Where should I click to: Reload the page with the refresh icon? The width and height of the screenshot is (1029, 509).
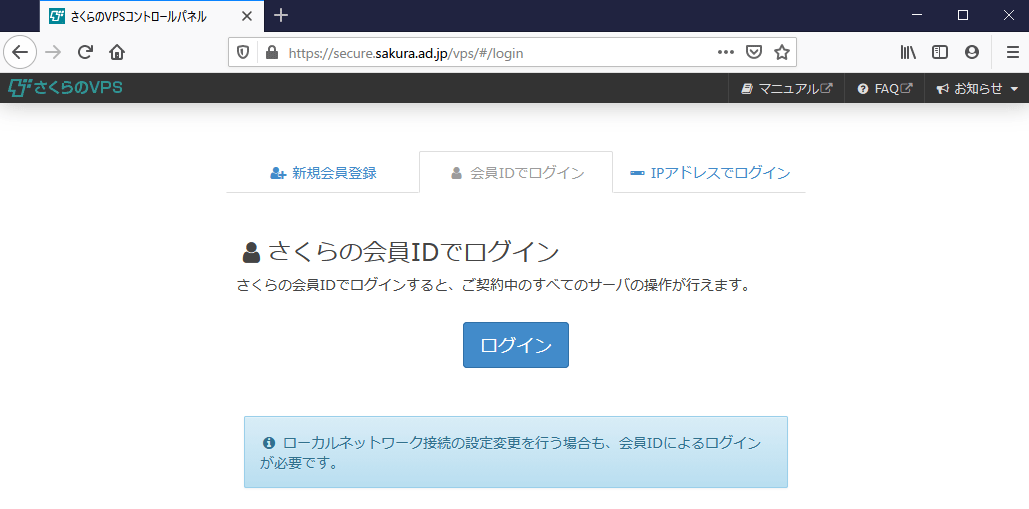(85, 52)
